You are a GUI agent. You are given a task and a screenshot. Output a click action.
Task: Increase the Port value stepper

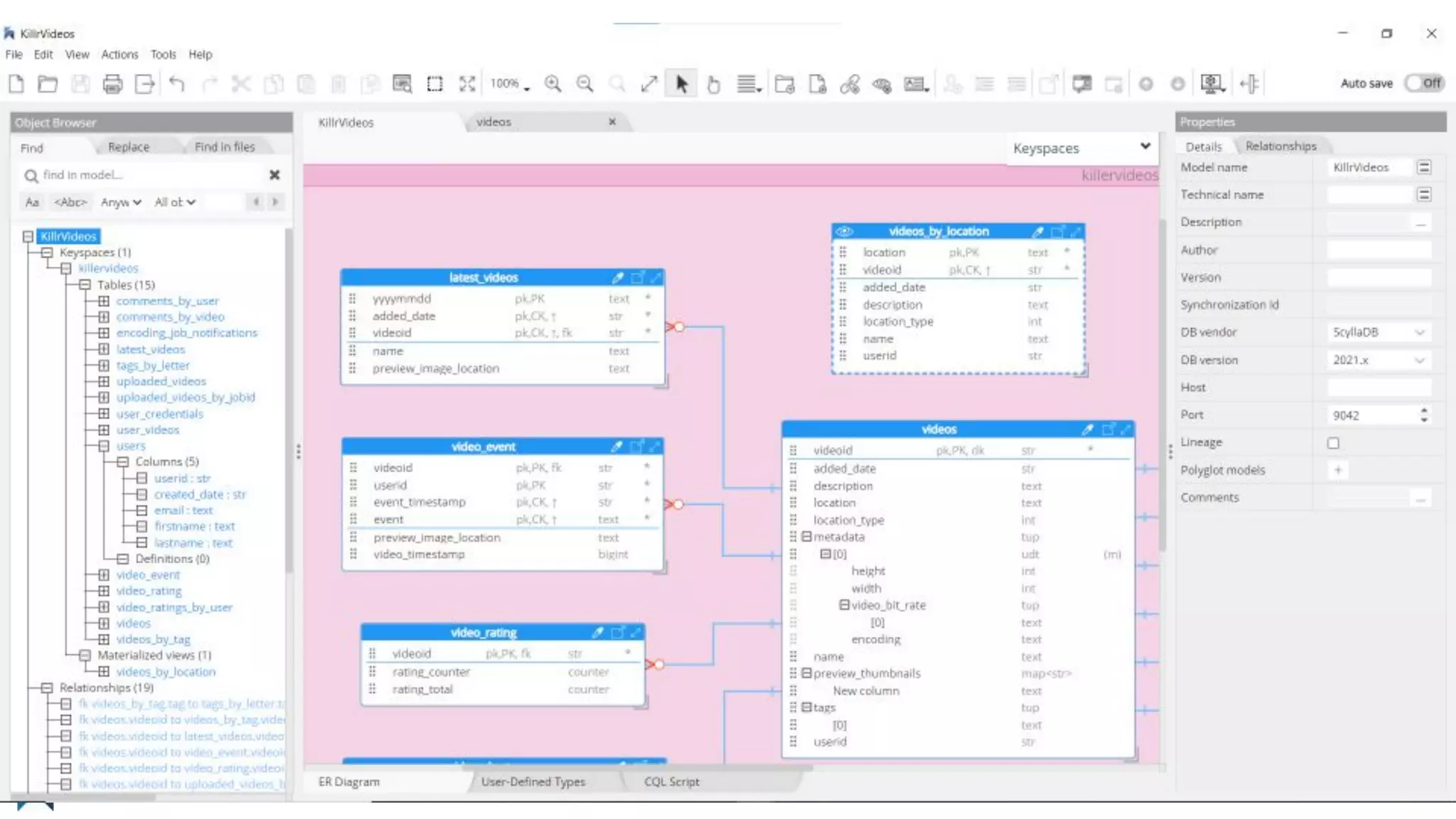1424,410
